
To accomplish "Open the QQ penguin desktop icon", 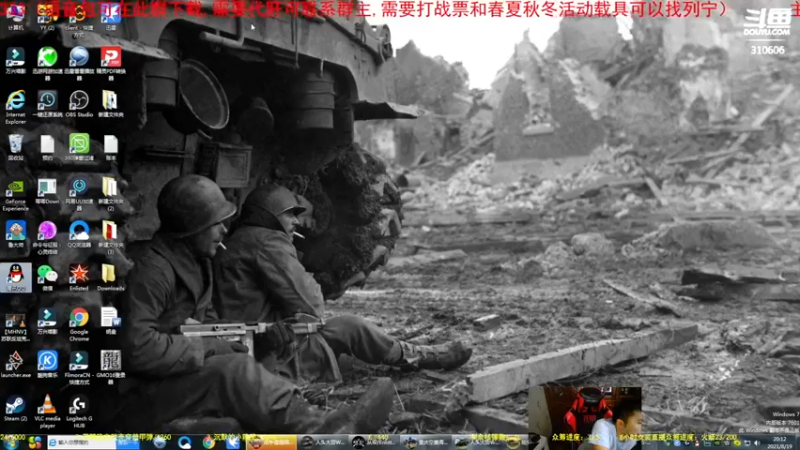I will 16,278.
